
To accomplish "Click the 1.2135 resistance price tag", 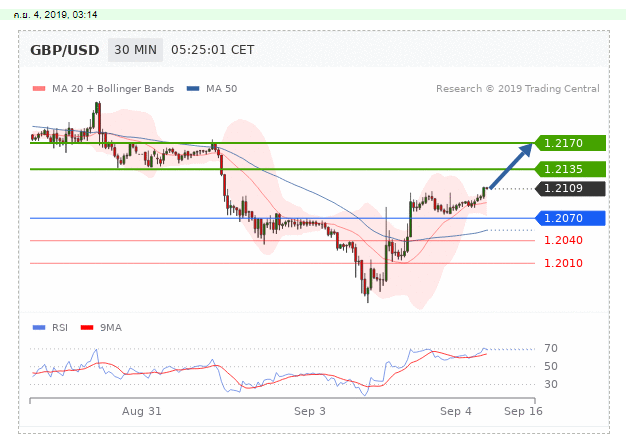I will coord(570,169).
